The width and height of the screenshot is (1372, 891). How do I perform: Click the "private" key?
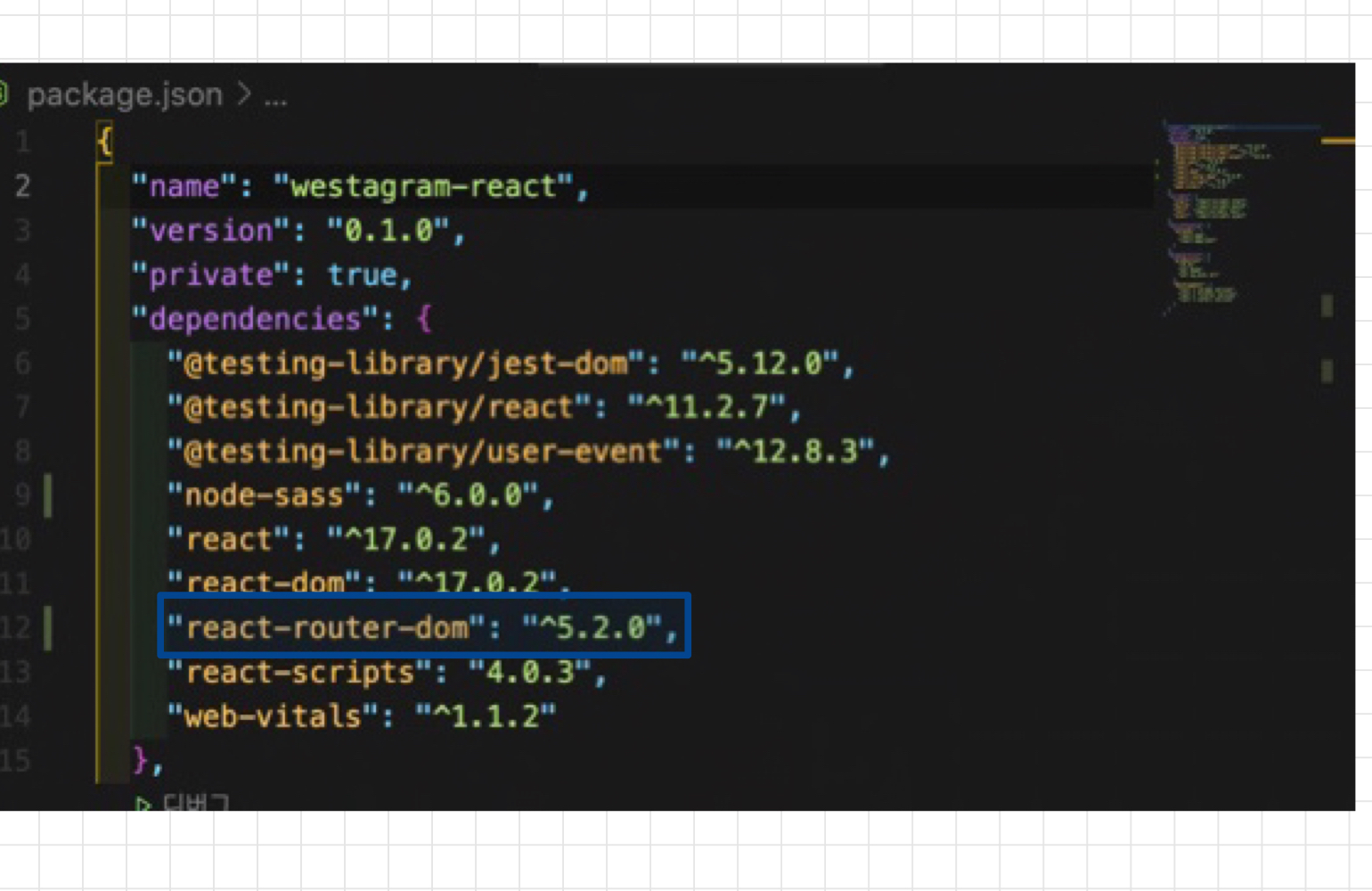(210, 274)
